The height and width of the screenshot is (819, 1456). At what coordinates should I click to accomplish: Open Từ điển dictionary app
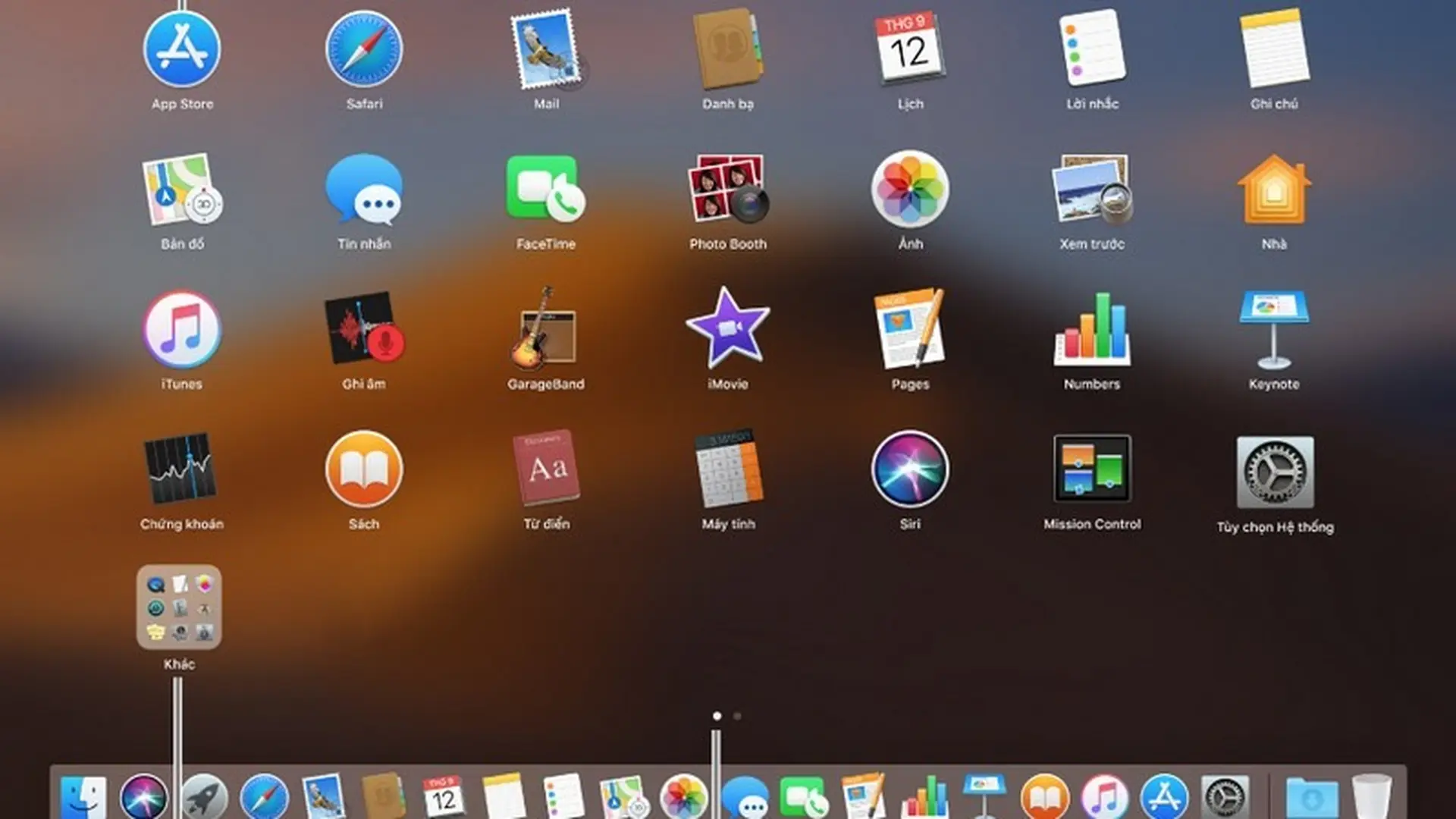[x=546, y=469]
